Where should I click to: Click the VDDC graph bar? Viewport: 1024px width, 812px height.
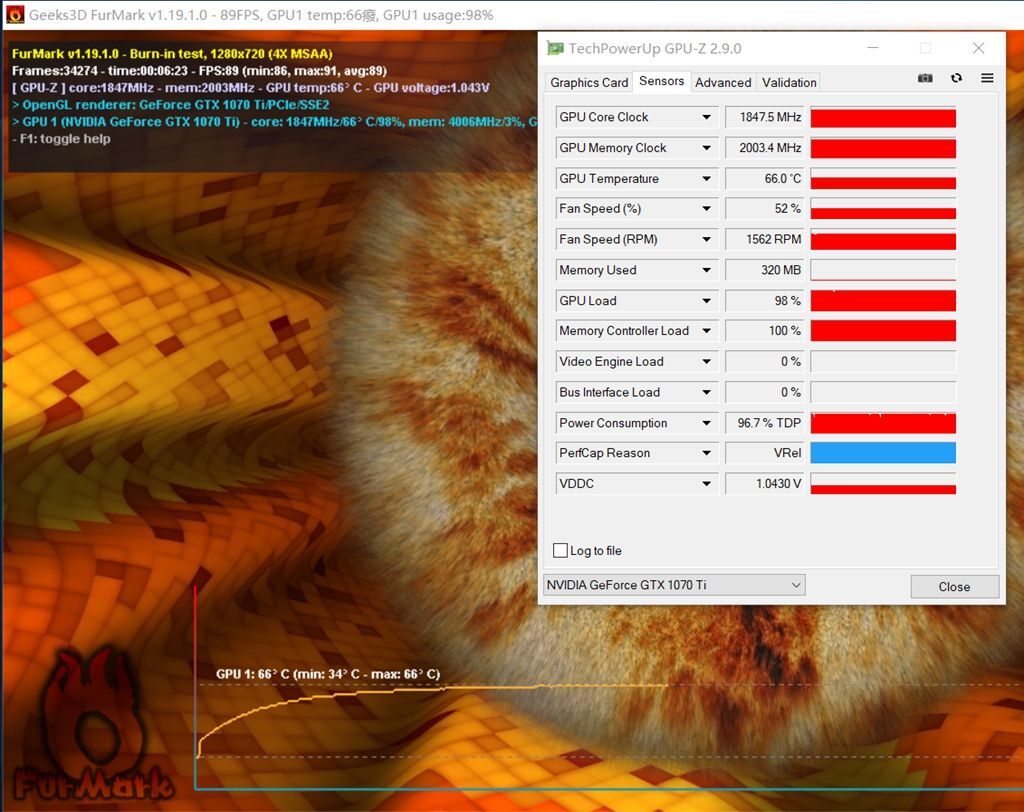point(883,483)
